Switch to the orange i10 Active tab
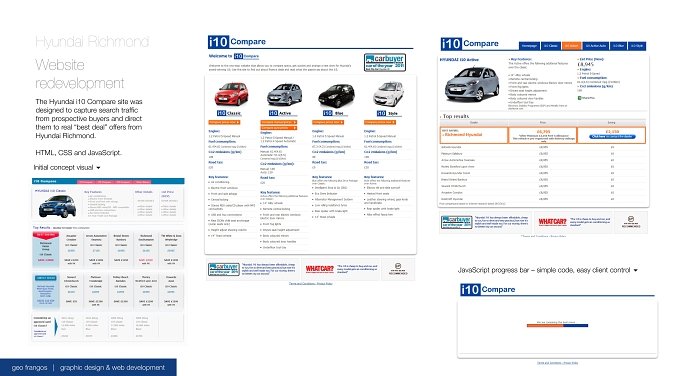 coord(571,46)
